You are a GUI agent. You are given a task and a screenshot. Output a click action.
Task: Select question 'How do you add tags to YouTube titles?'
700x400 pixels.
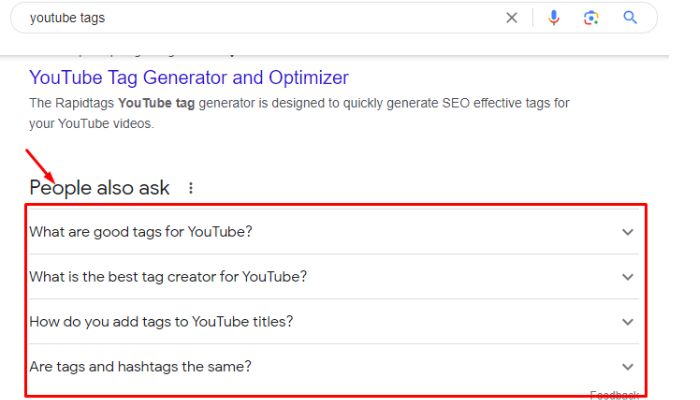(161, 322)
